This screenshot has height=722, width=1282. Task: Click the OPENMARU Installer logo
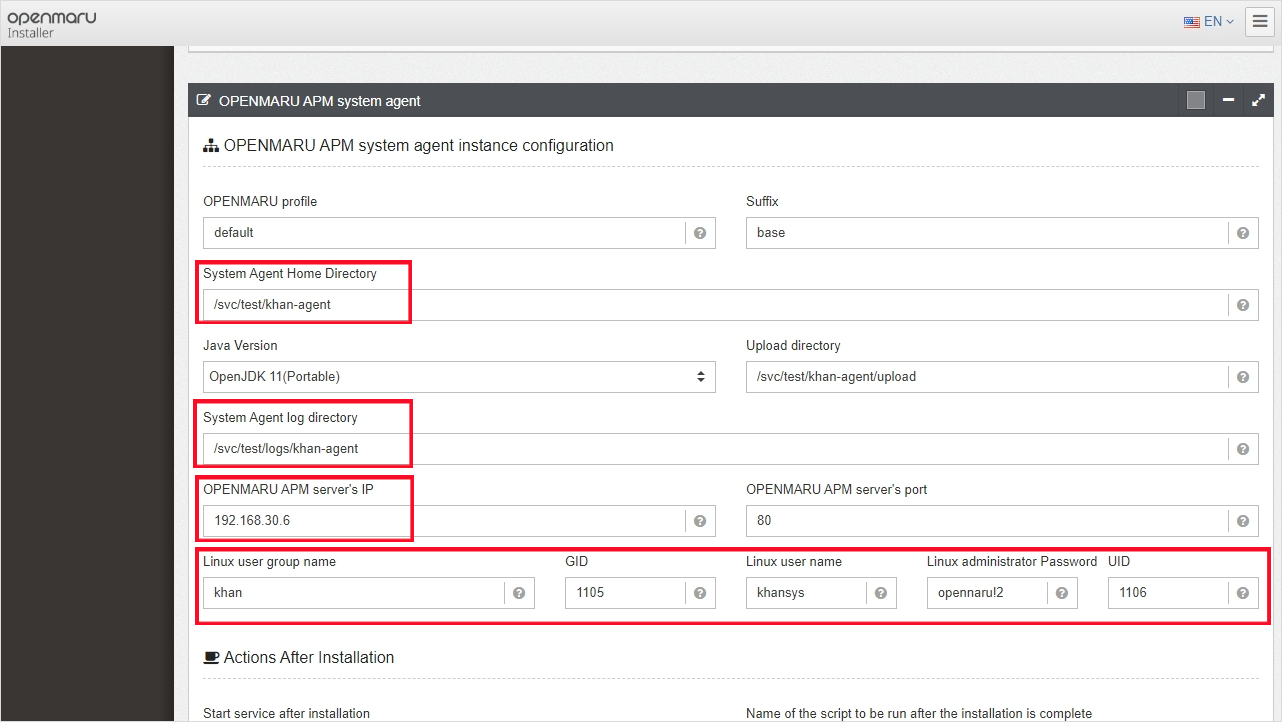point(51,23)
